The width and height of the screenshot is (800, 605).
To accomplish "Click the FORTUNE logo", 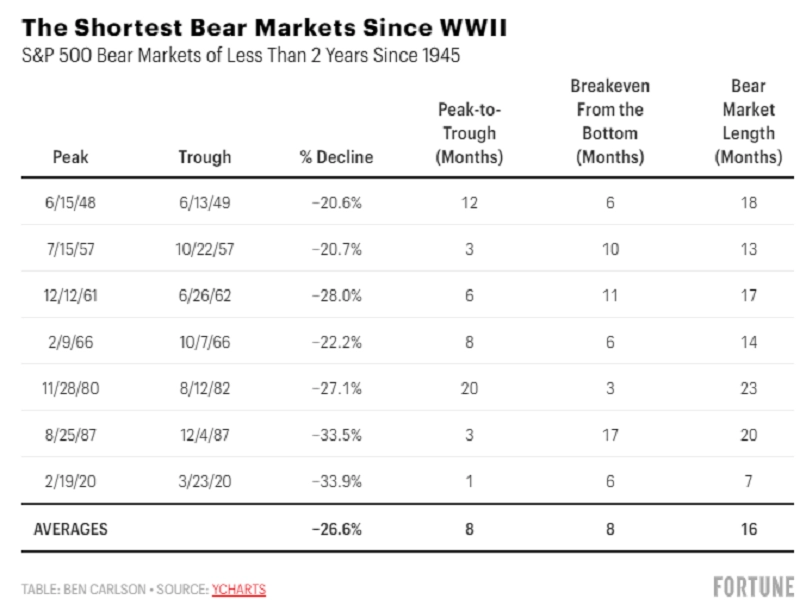I will click(x=754, y=587).
